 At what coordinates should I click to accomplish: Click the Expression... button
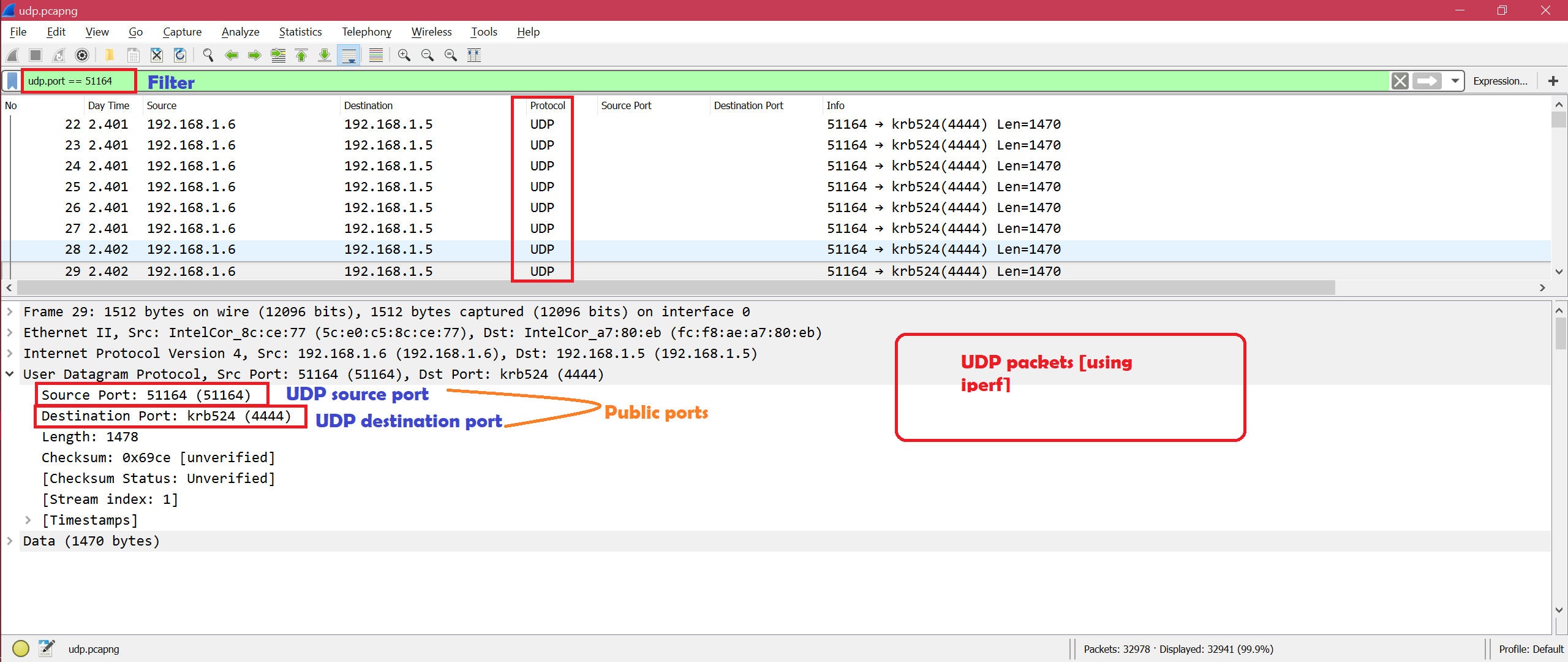[1499, 81]
